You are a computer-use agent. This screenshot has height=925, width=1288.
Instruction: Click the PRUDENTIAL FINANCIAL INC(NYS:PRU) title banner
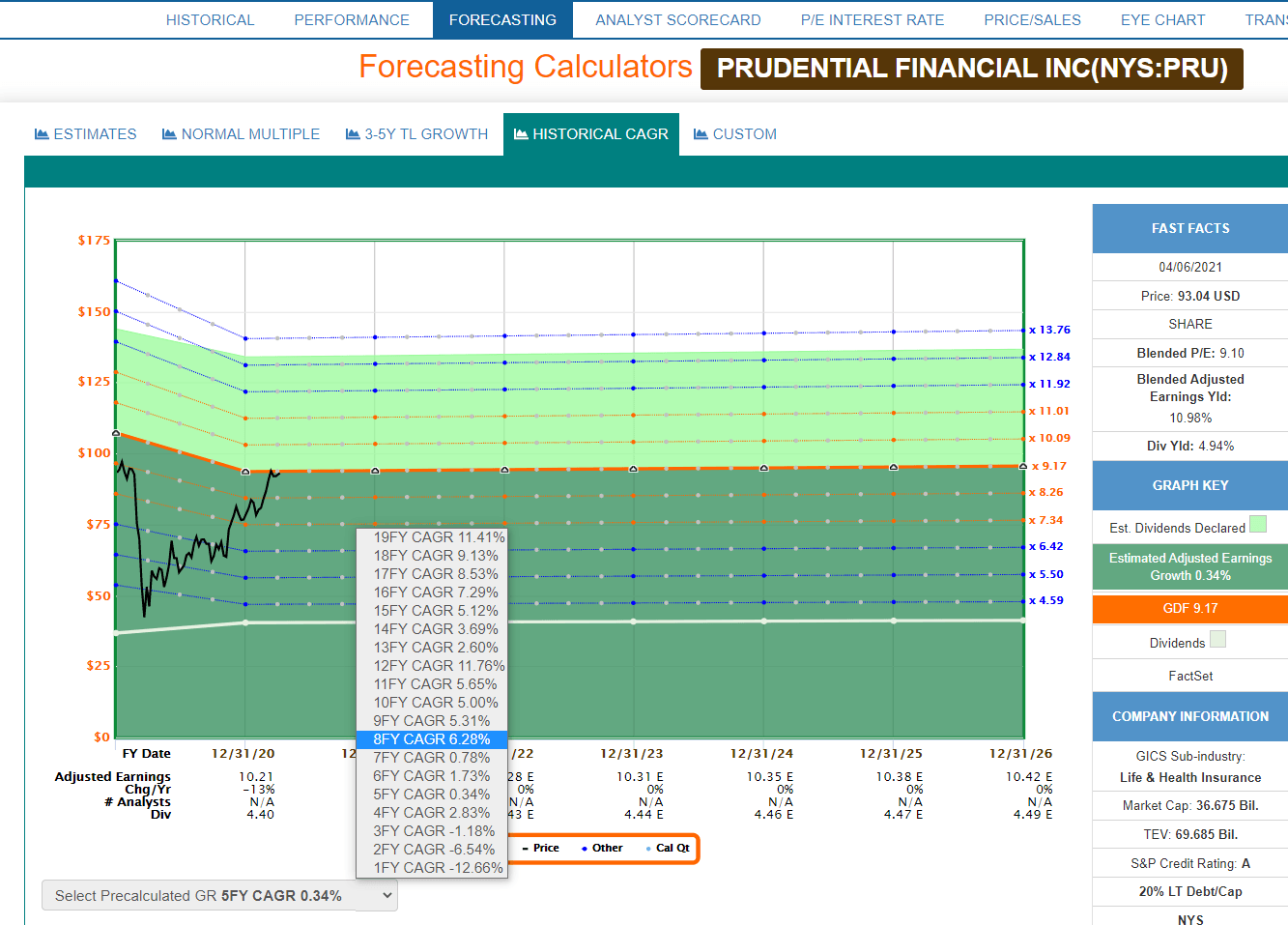[x=972, y=69]
